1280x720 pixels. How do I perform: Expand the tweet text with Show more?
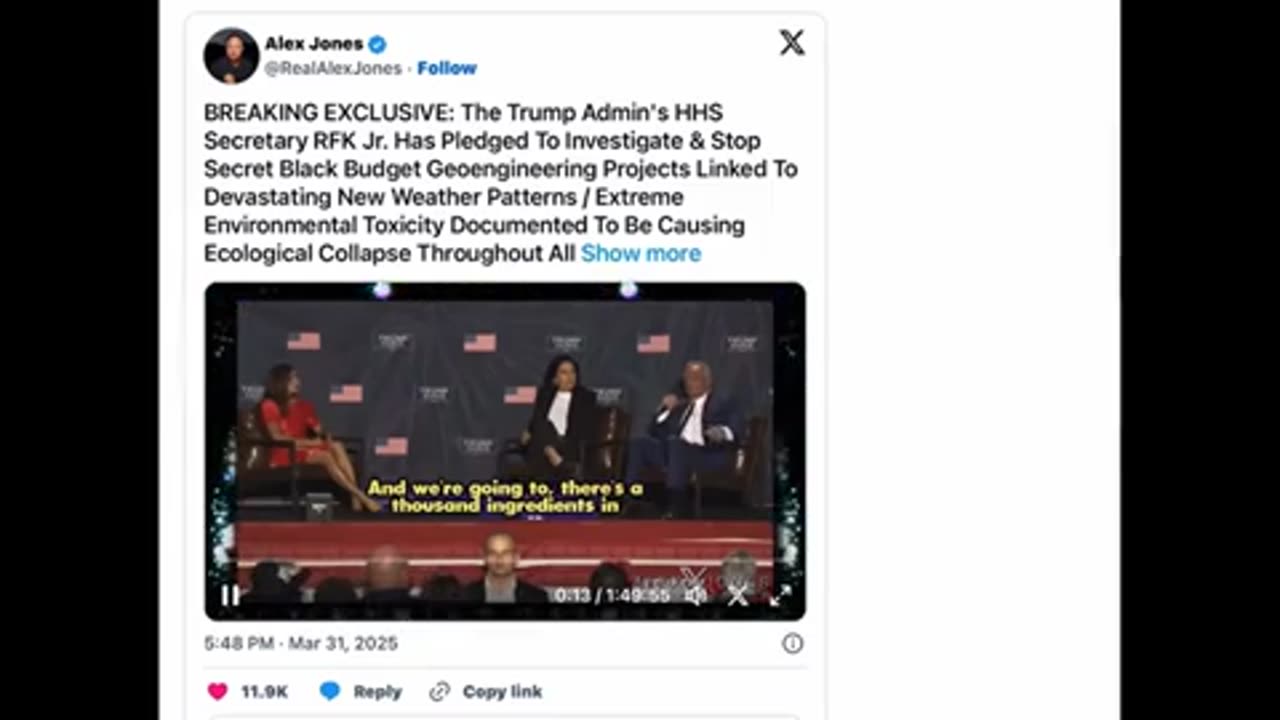[x=641, y=253]
